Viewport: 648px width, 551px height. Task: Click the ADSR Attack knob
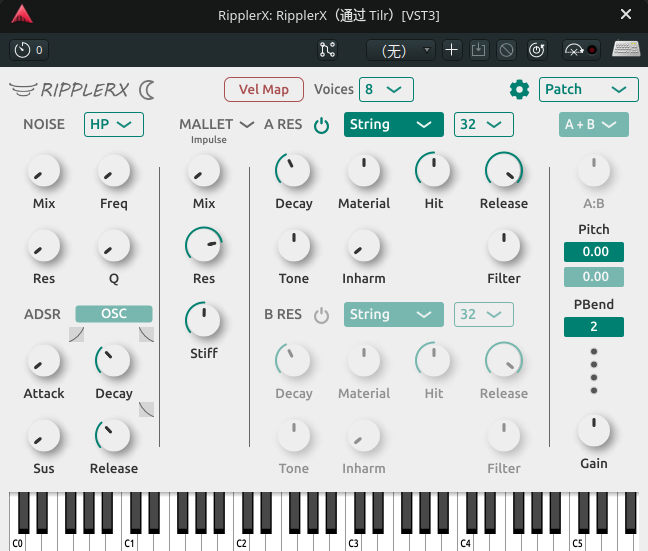click(x=44, y=361)
